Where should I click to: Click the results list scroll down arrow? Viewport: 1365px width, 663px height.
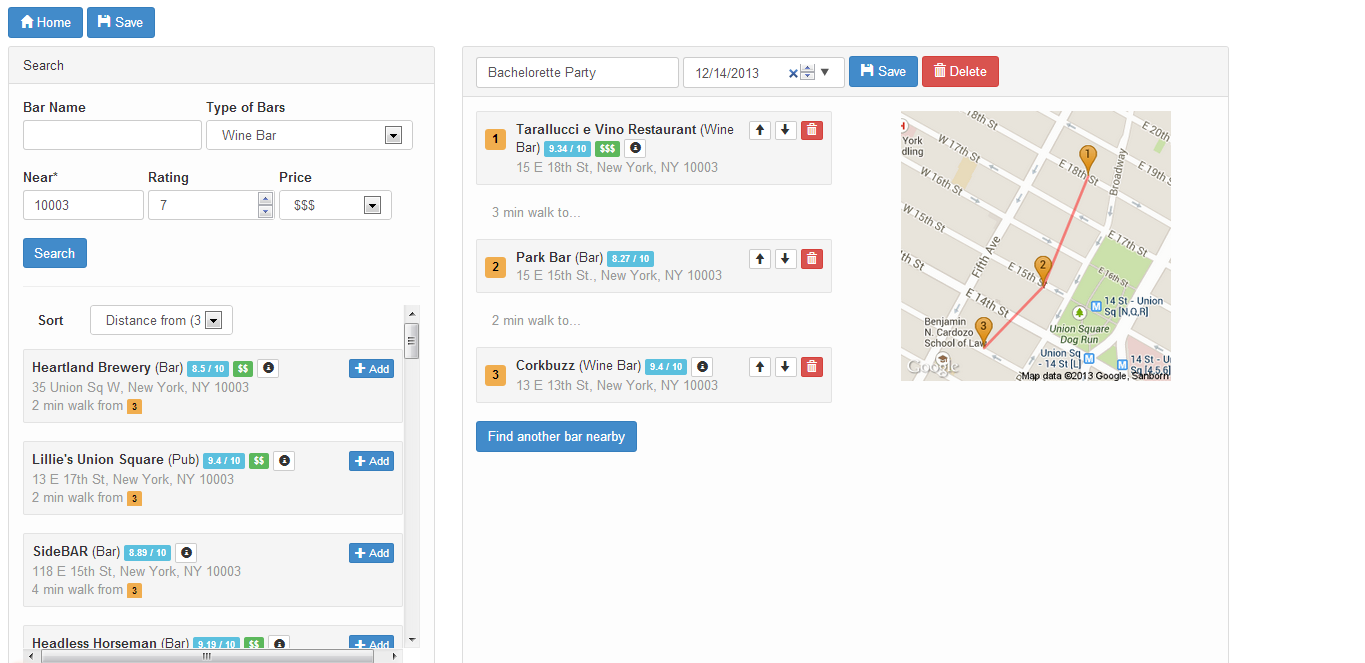(411, 640)
